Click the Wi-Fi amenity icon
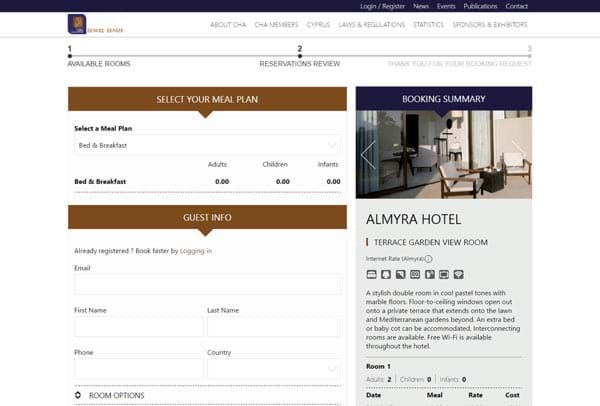The image size is (600, 406). 458,274
